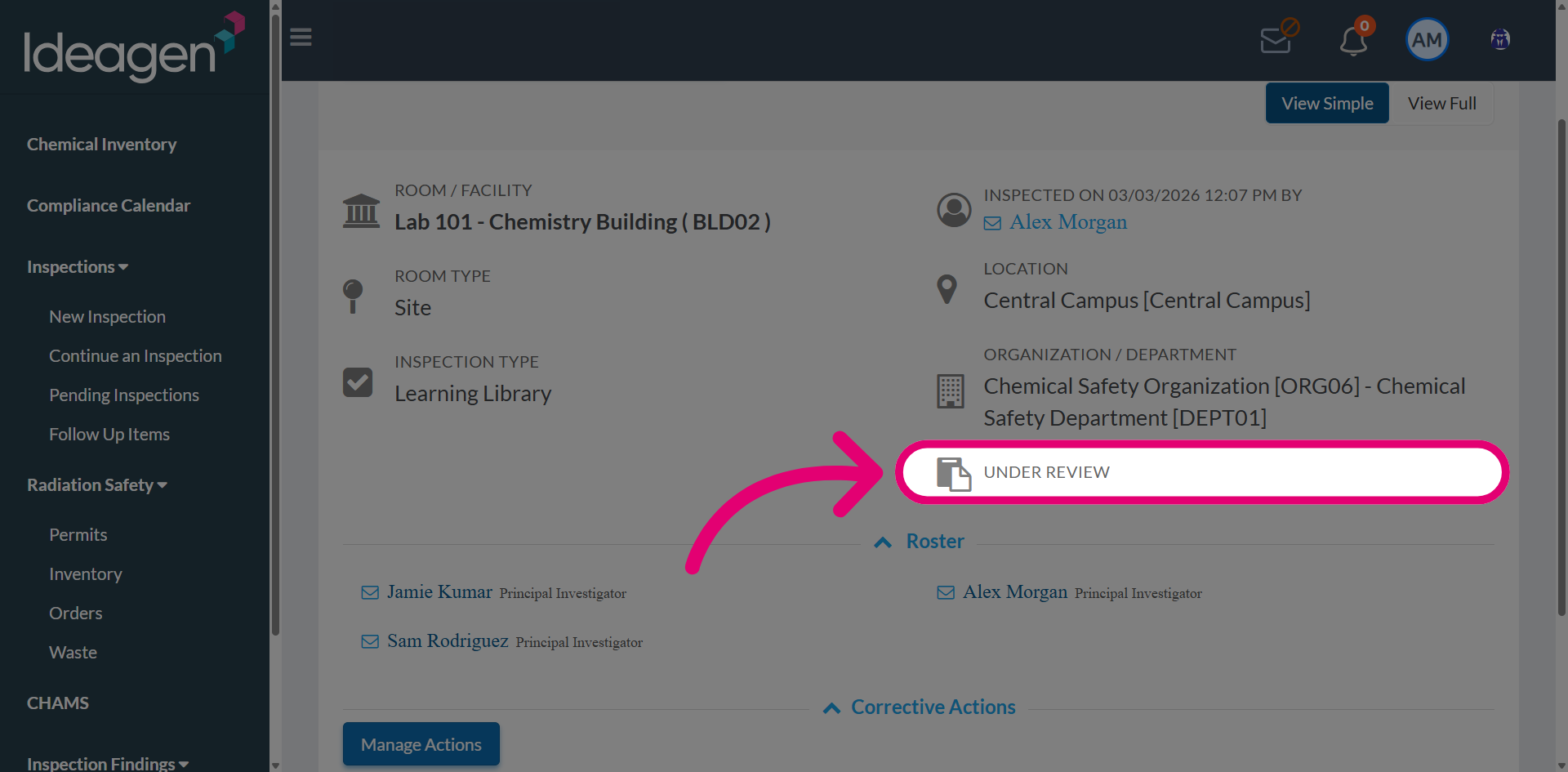1568x772 pixels.
Task: Click Chemical Safety Organization department text
Action: click(1224, 402)
